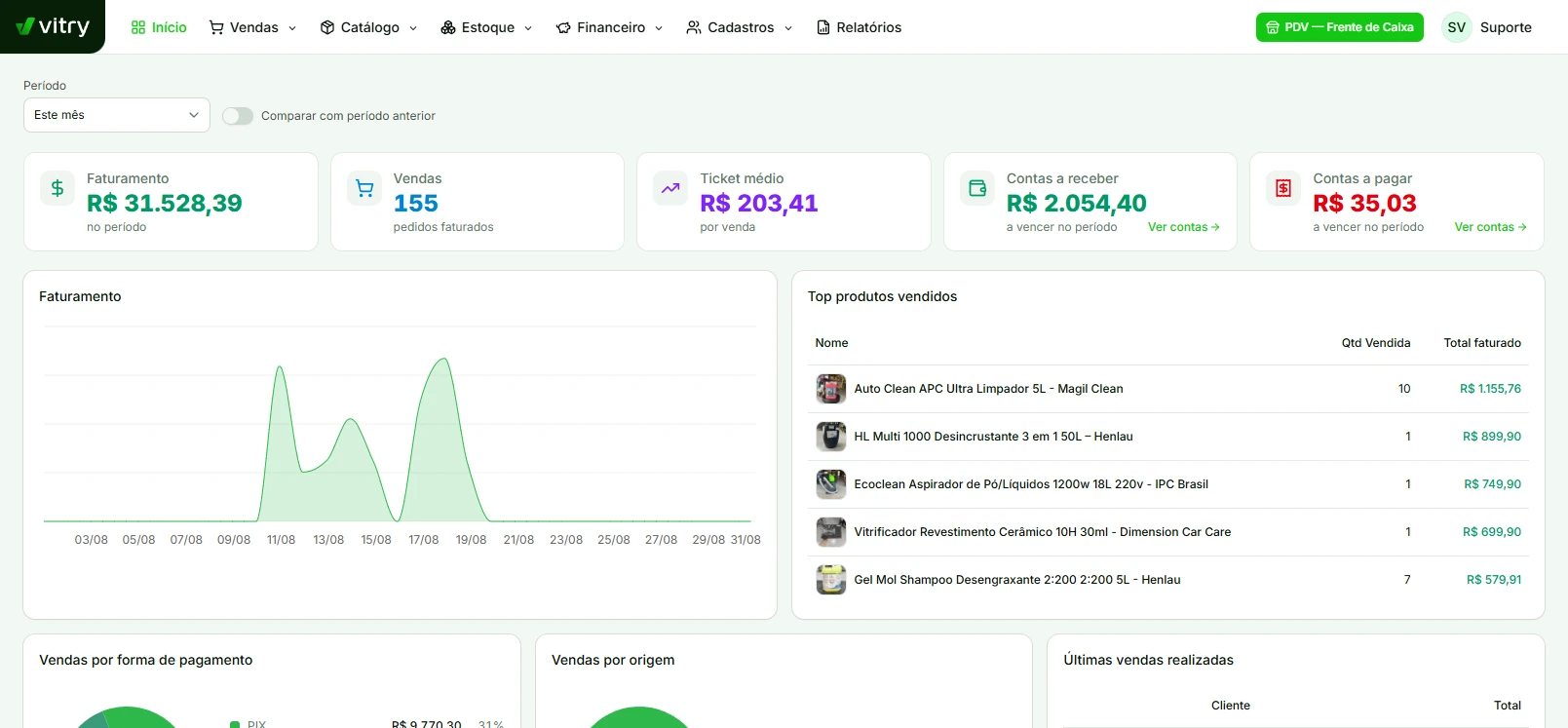Click the Relatórios document icon

(823, 27)
